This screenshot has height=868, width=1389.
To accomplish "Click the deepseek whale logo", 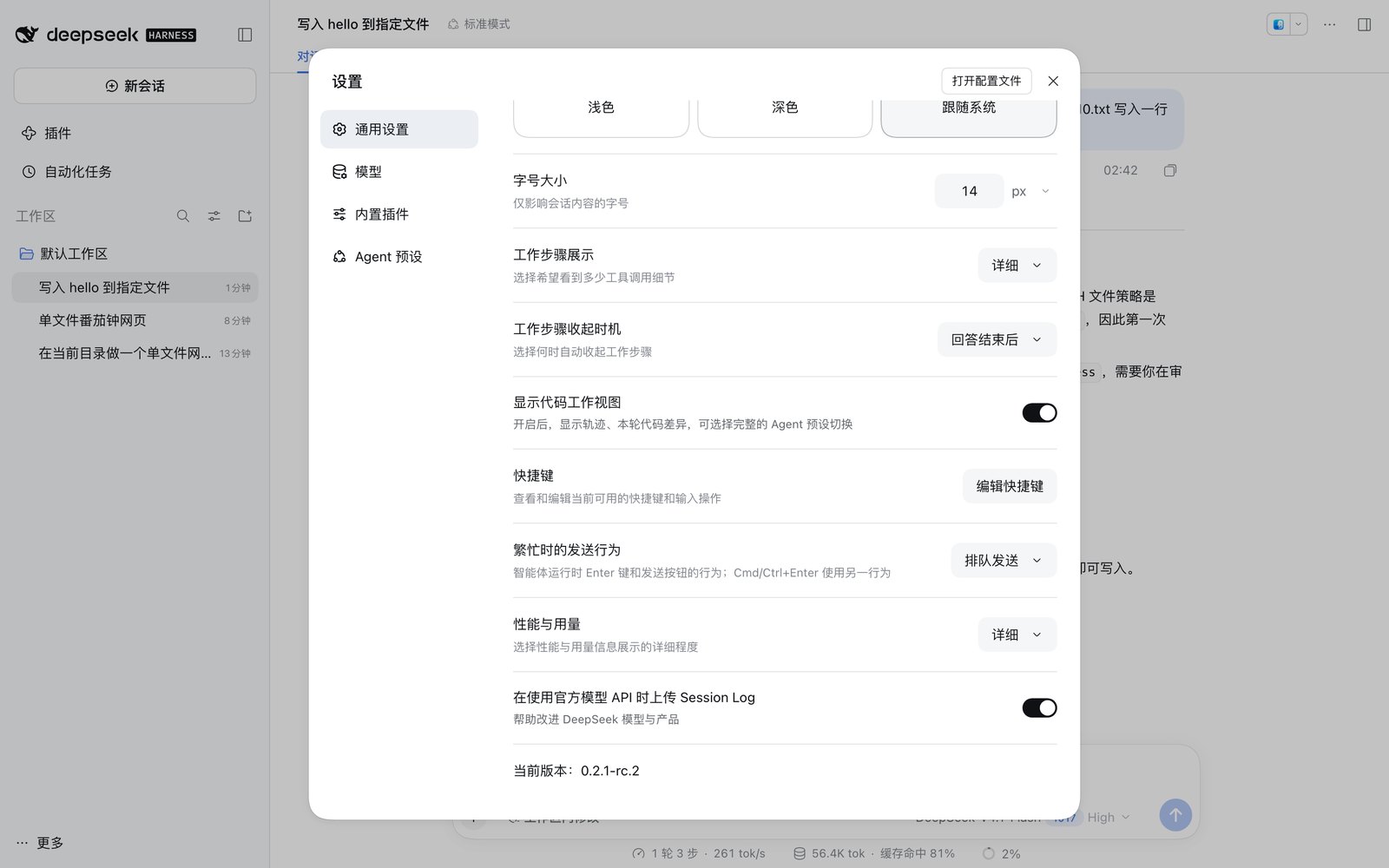I will (x=27, y=35).
